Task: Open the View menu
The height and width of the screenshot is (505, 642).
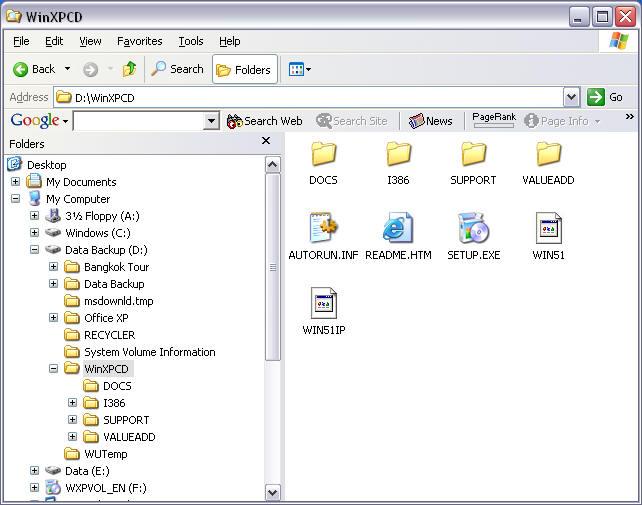Action: 90,41
